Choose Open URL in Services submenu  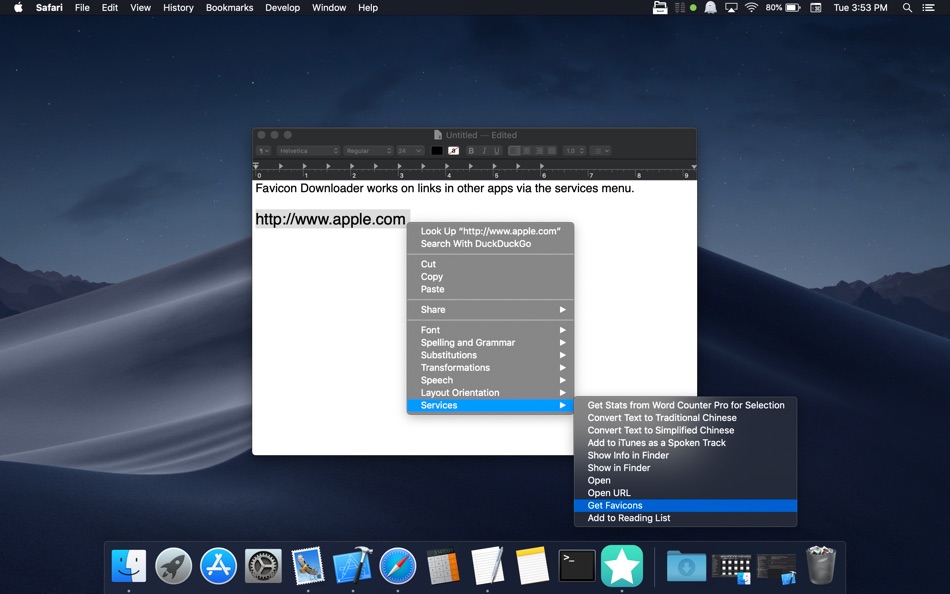685,493
